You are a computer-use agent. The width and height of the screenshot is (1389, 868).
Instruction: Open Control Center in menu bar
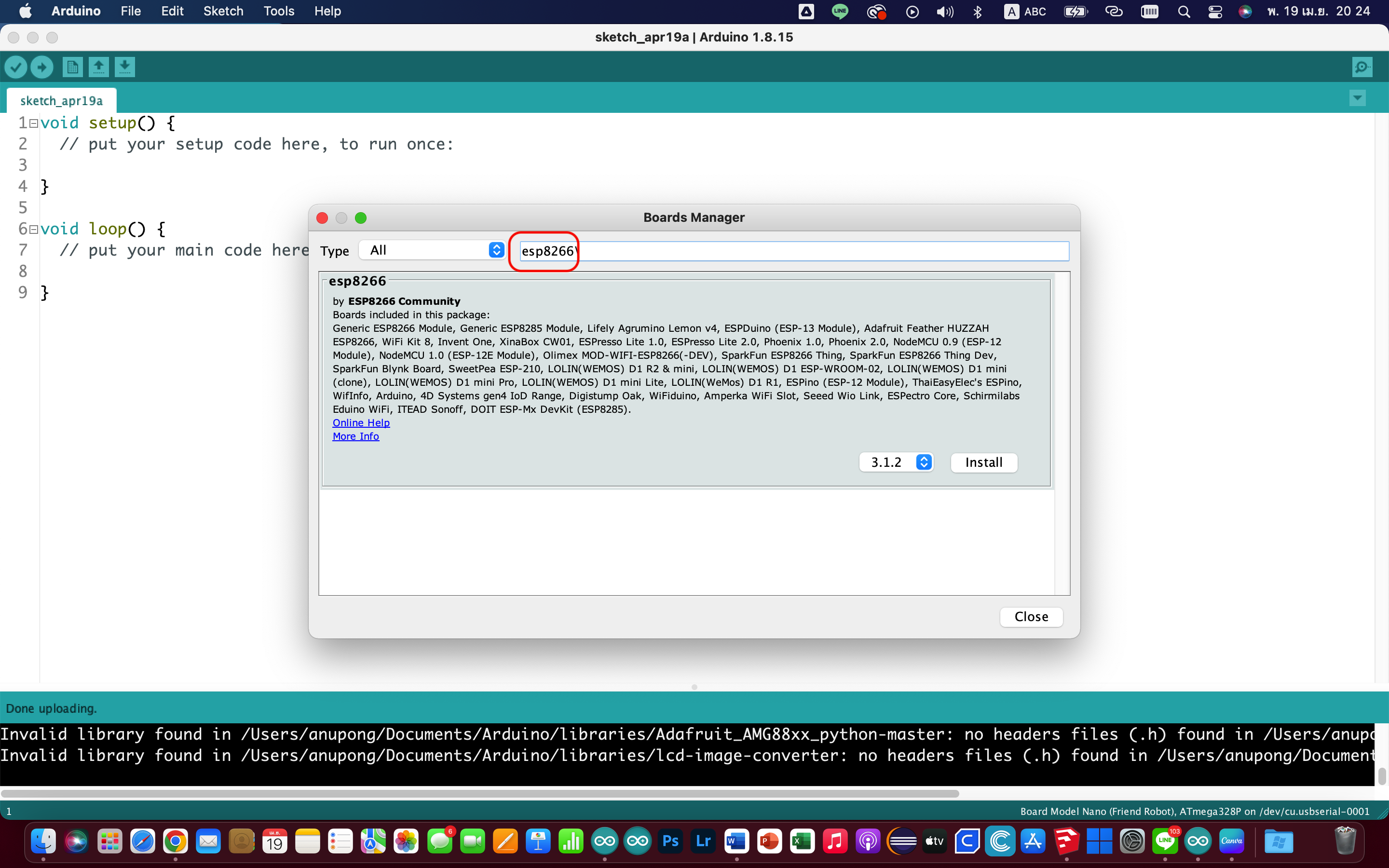pos(1214,12)
